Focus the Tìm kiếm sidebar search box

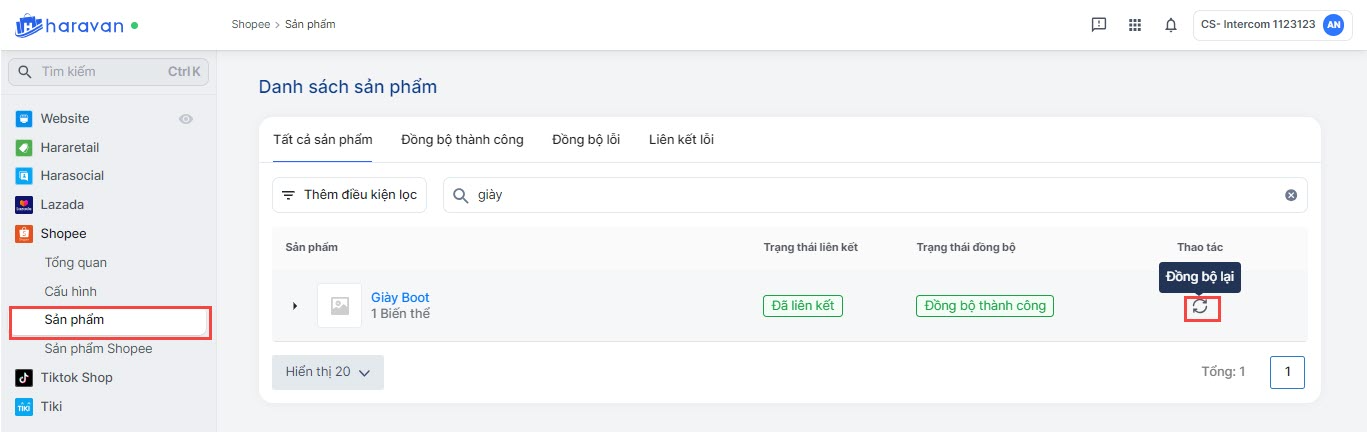[105, 72]
